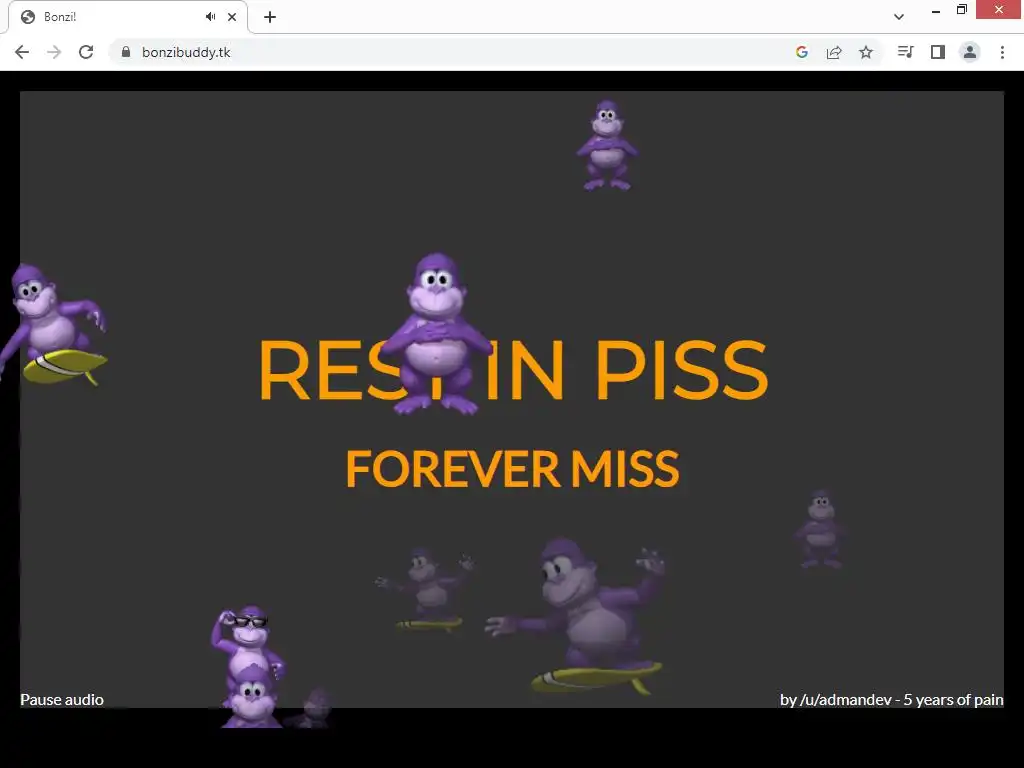View site info via the lock icon
This screenshot has height=768, width=1024.
pos(126,52)
